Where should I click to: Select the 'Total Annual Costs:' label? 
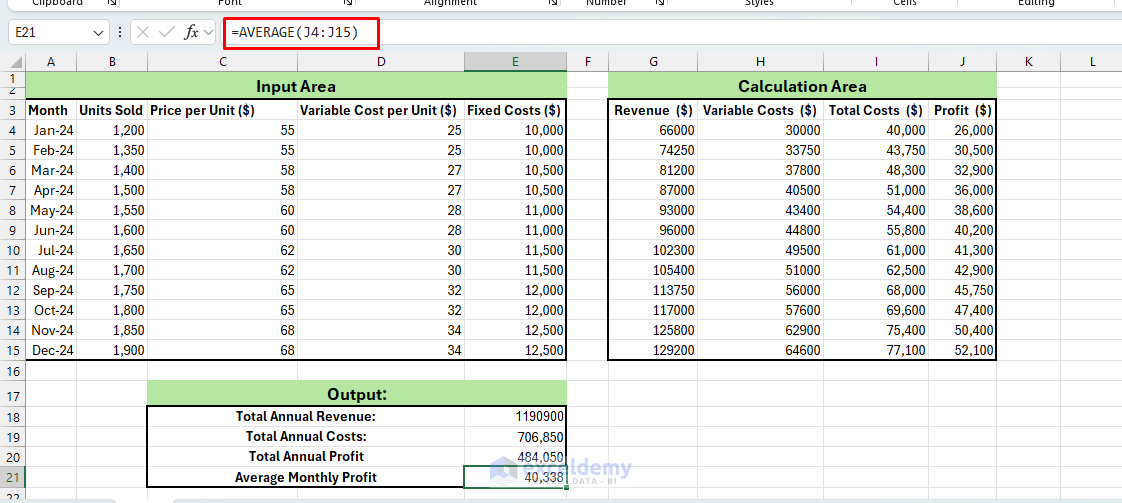(306, 436)
